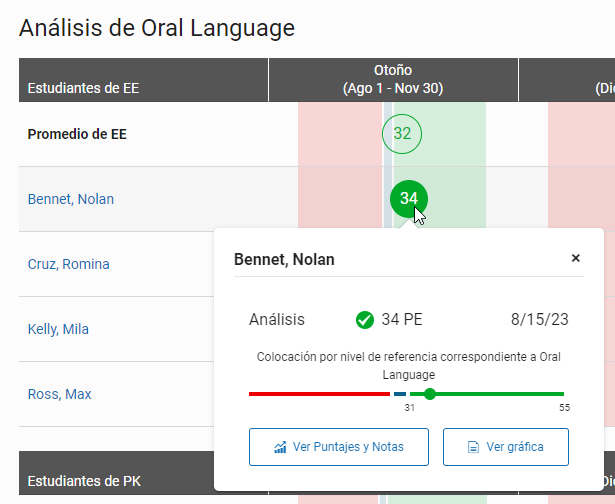
Task: Open Bennet, Nolan in the student list
Action: pos(71,199)
